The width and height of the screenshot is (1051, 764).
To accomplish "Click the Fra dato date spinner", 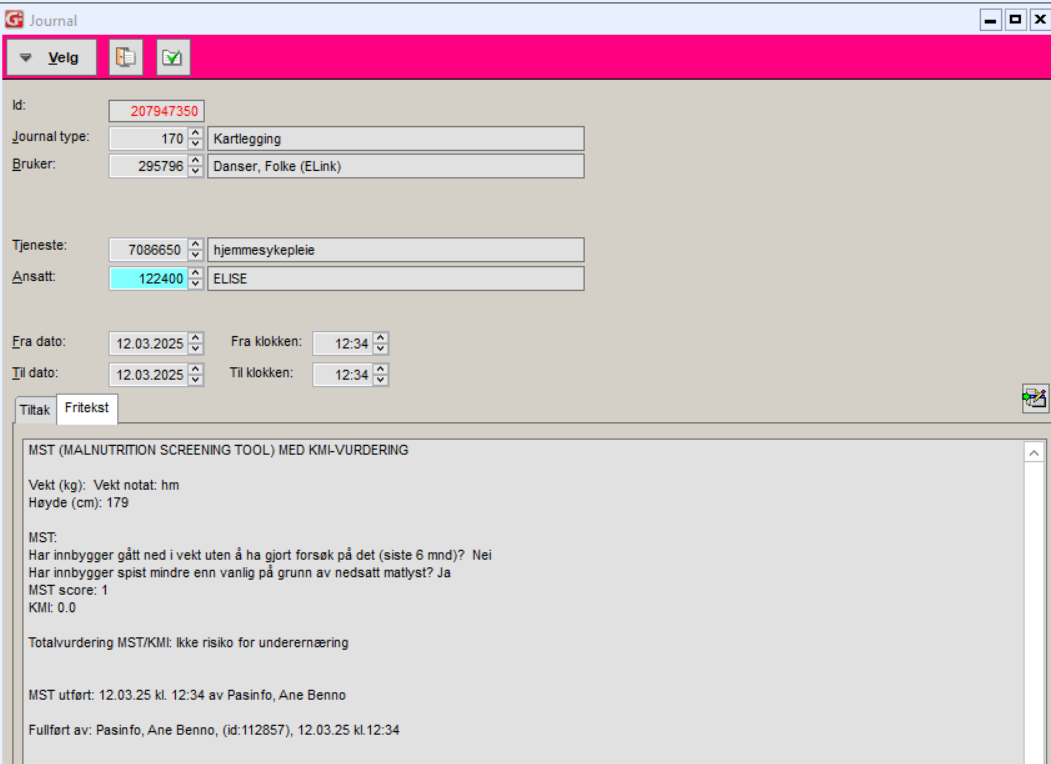I will pos(196,344).
